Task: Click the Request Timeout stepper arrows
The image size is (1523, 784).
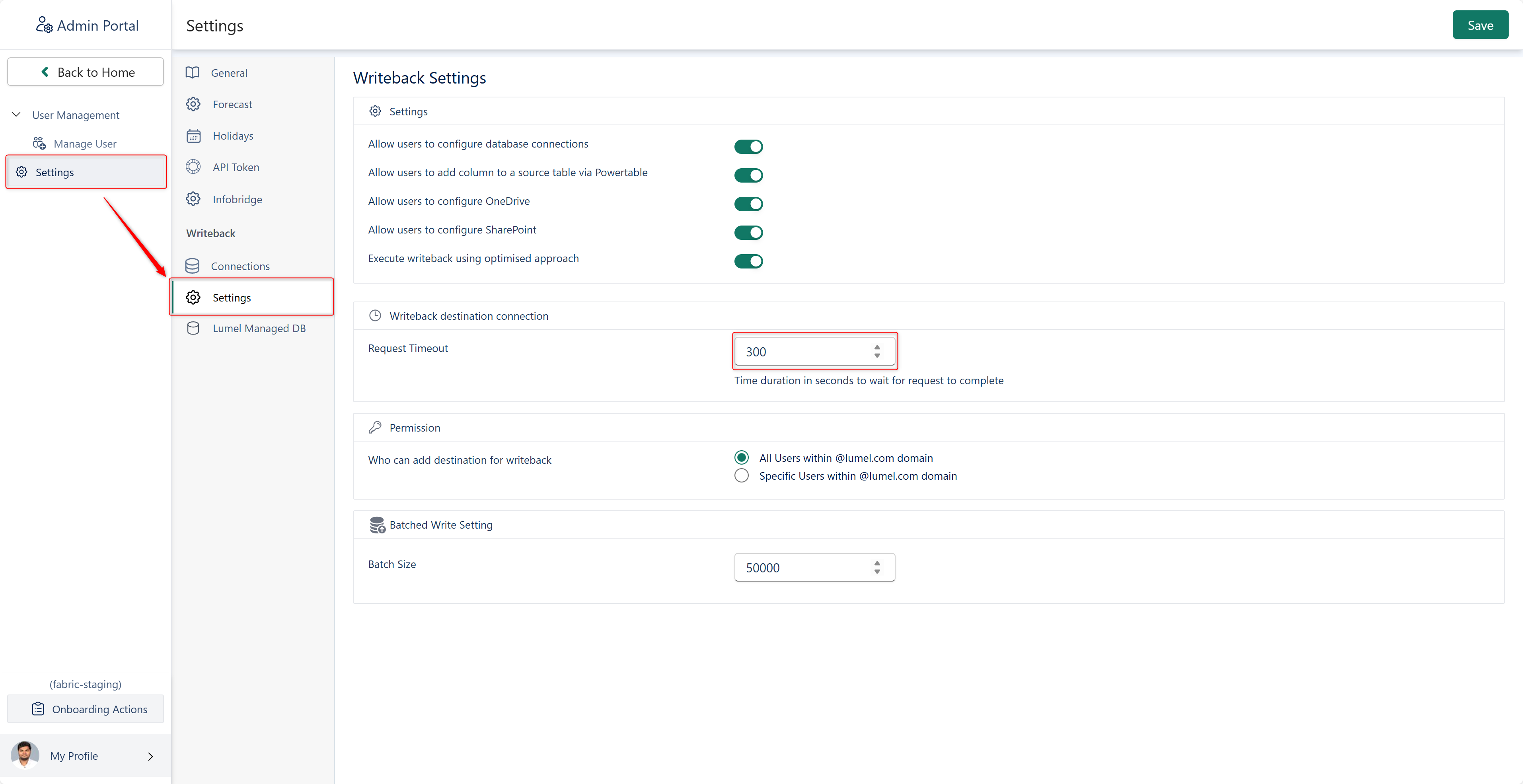Action: pyautogui.click(x=877, y=352)
